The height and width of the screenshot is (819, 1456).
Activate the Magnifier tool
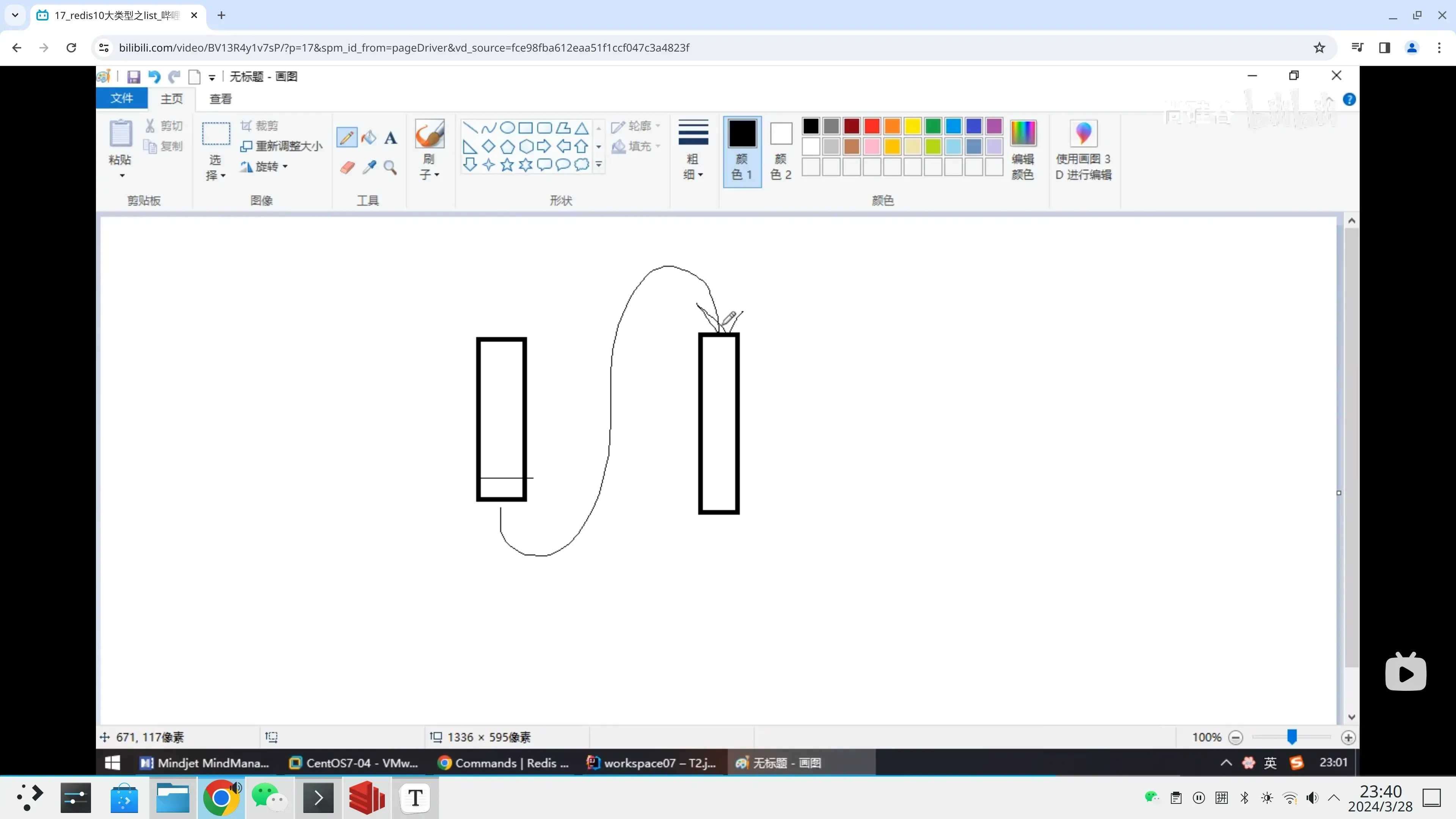[x=391, y=167]
